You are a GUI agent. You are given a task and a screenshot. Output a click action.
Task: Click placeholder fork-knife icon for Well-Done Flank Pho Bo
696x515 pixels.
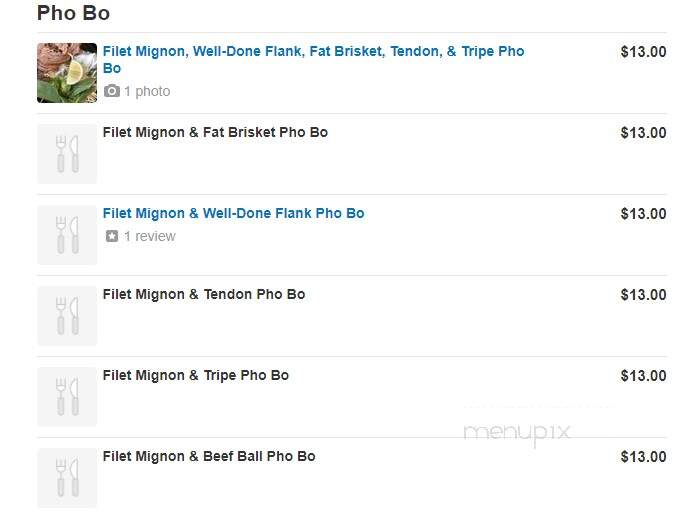[x=67, y=235]
